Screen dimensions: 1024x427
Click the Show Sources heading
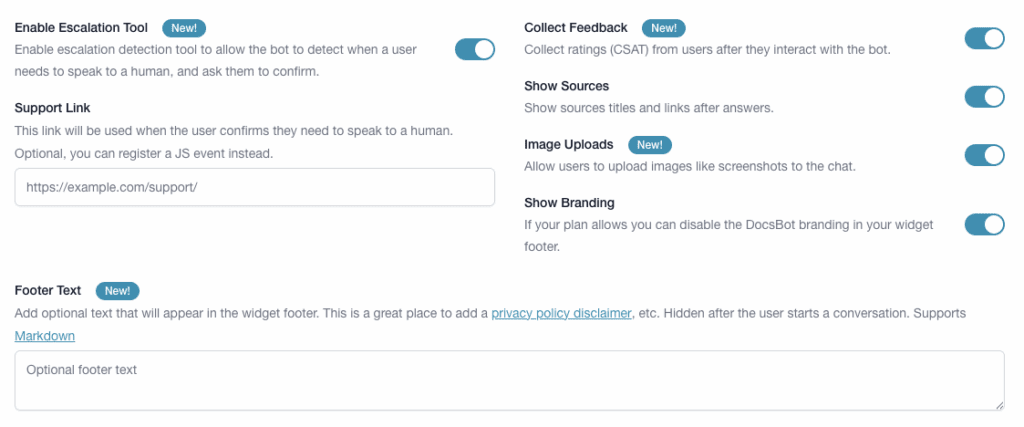click(x=566, y=86)
